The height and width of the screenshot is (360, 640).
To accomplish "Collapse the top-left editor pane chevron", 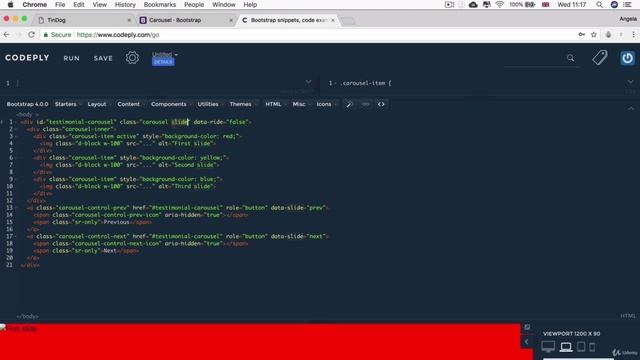I will coord(309,82).
